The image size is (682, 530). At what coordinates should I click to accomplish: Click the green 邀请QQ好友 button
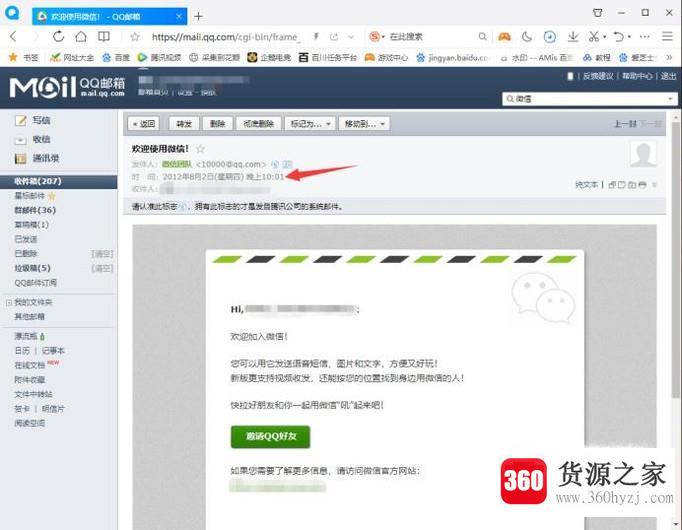(271, 437)
